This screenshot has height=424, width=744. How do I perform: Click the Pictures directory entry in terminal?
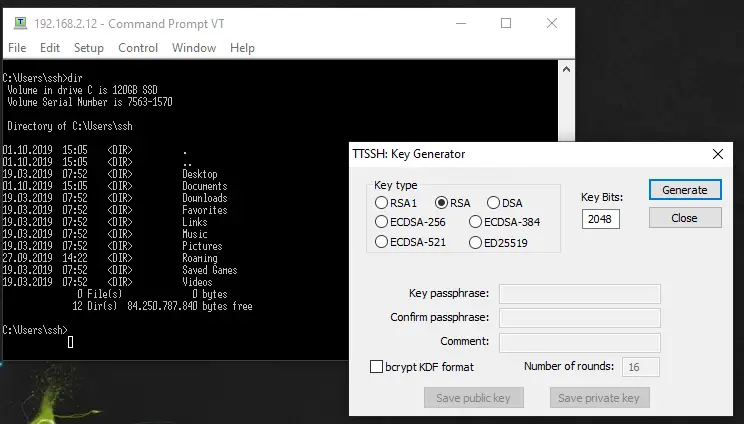click(x=203, y=246)
